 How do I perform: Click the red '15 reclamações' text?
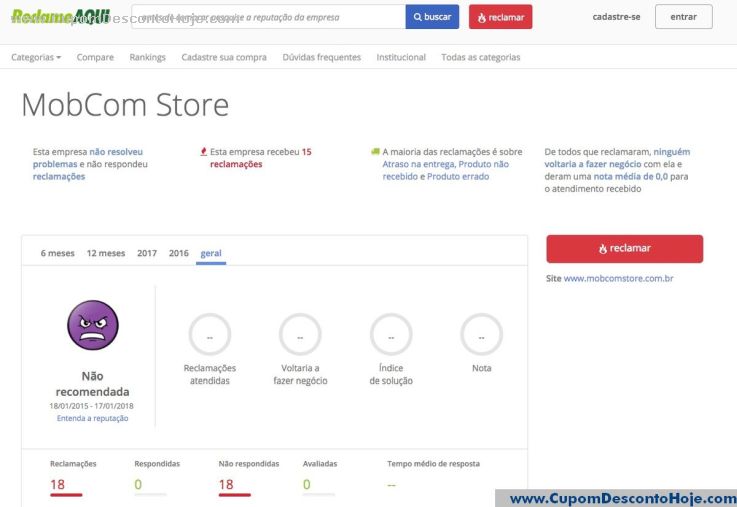pos(260,158)
